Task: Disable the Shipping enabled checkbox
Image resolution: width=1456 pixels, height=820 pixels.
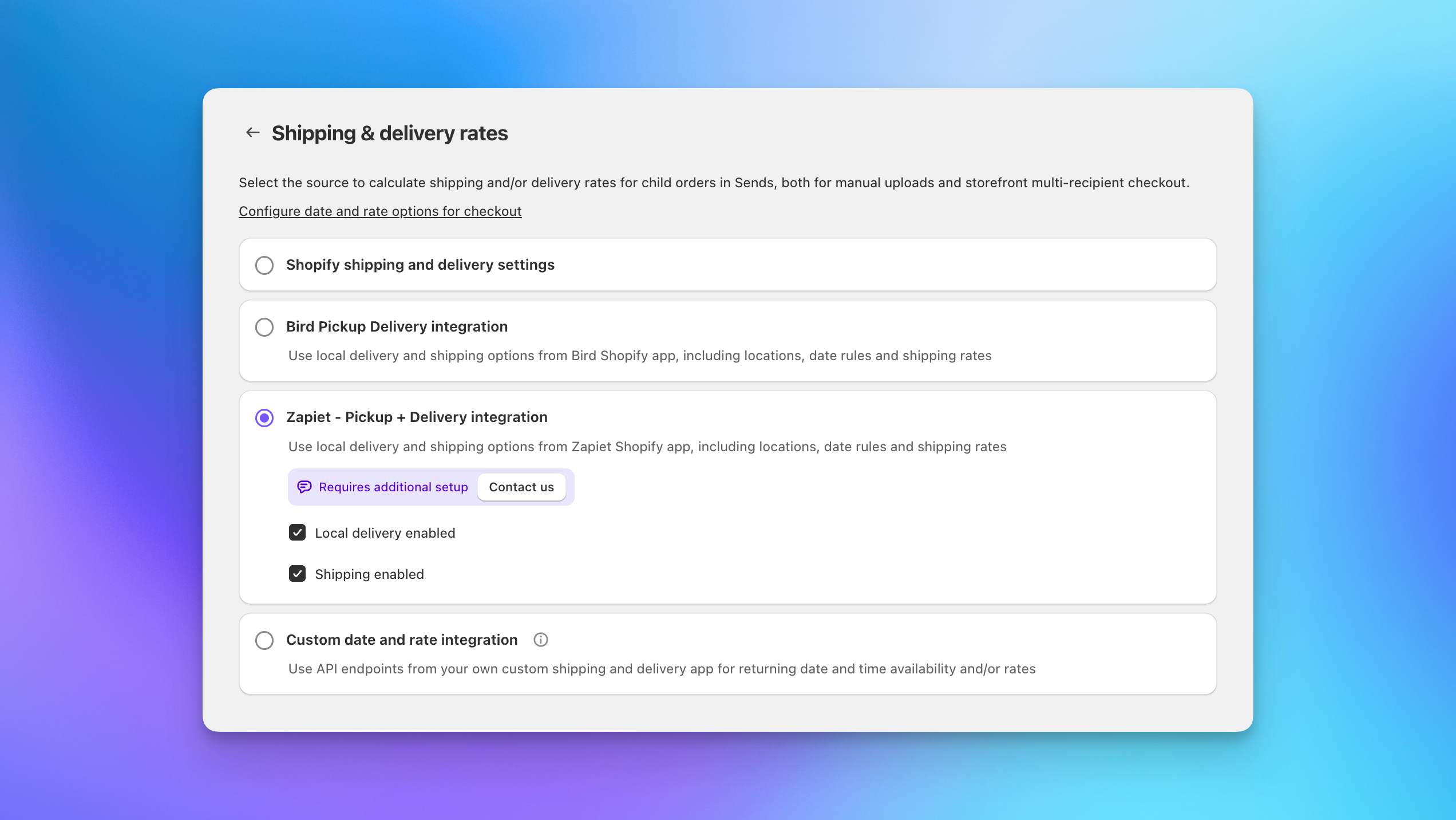Action: click(297, 574)
